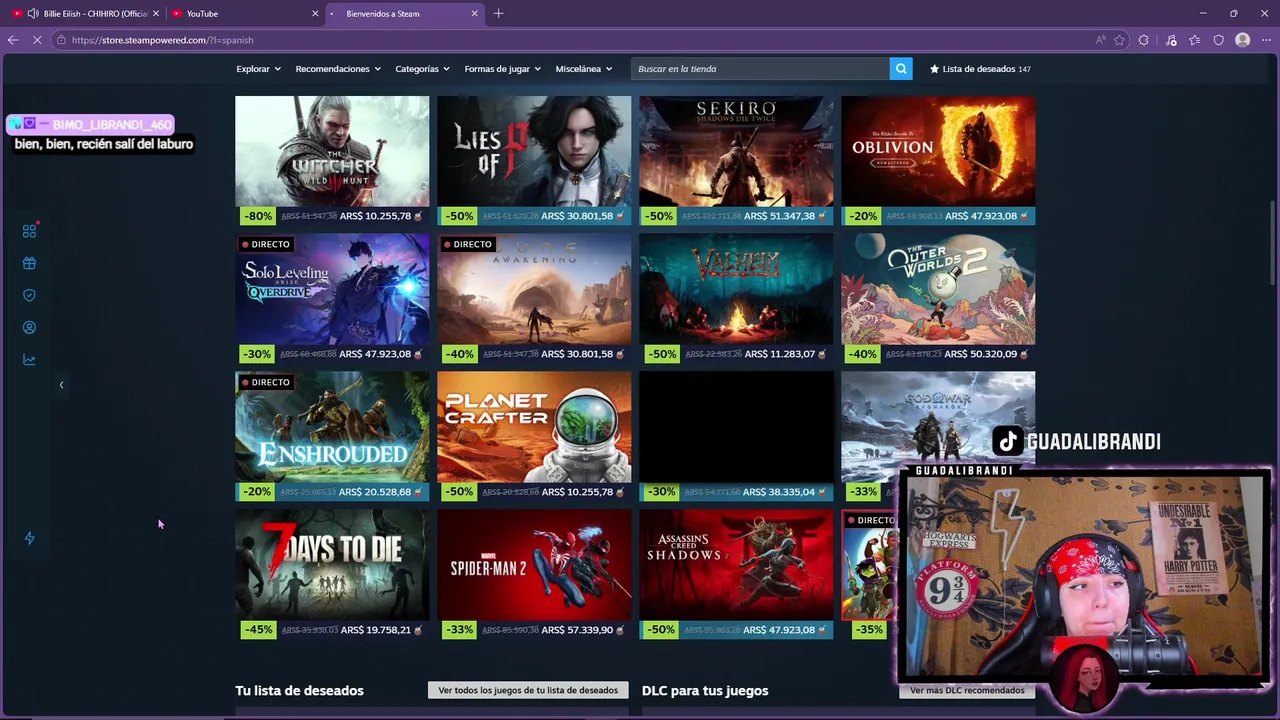Click the DLC para tus juegos heading
This screenshot has width=1280, height=720.
click(x=705, y=691)
